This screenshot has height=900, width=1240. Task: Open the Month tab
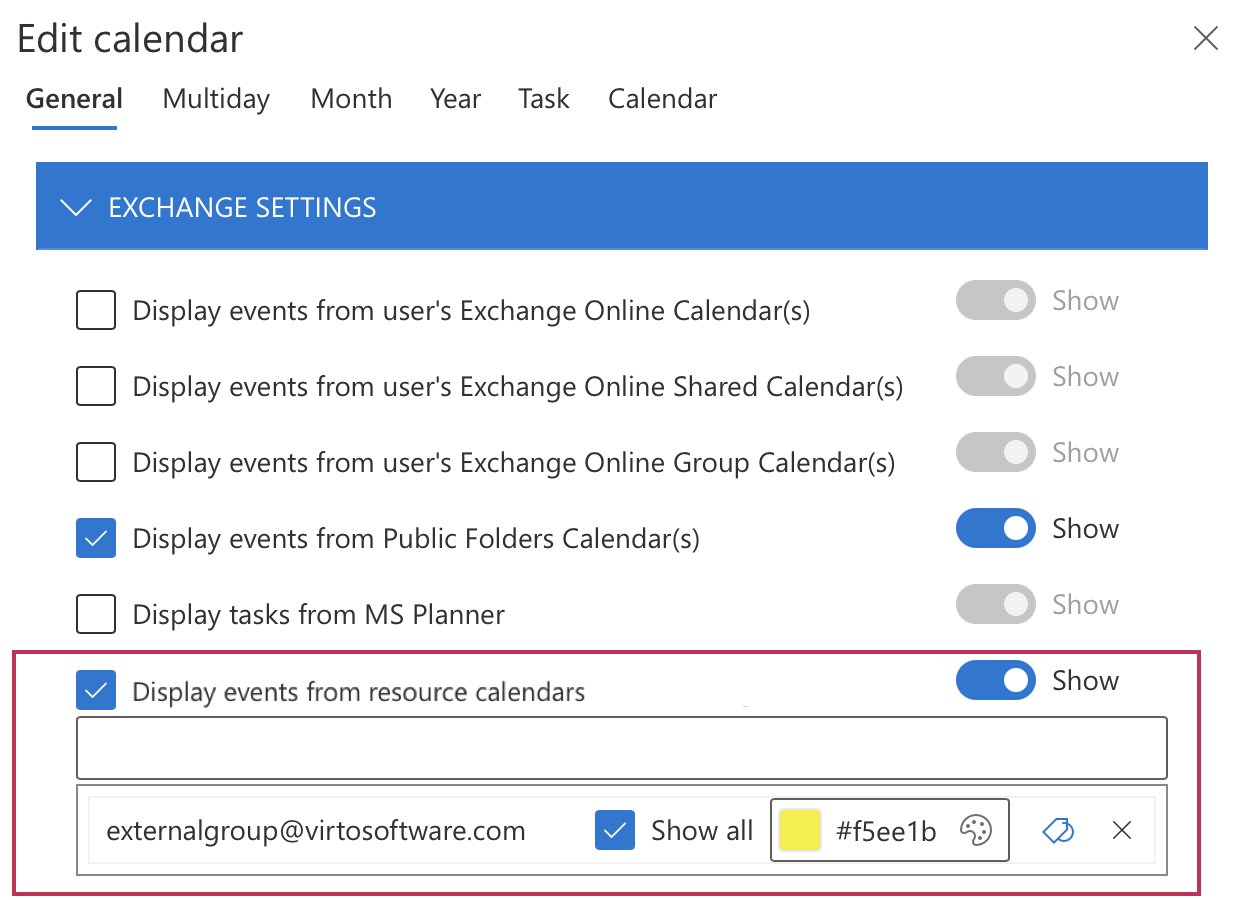pos(351,99)
